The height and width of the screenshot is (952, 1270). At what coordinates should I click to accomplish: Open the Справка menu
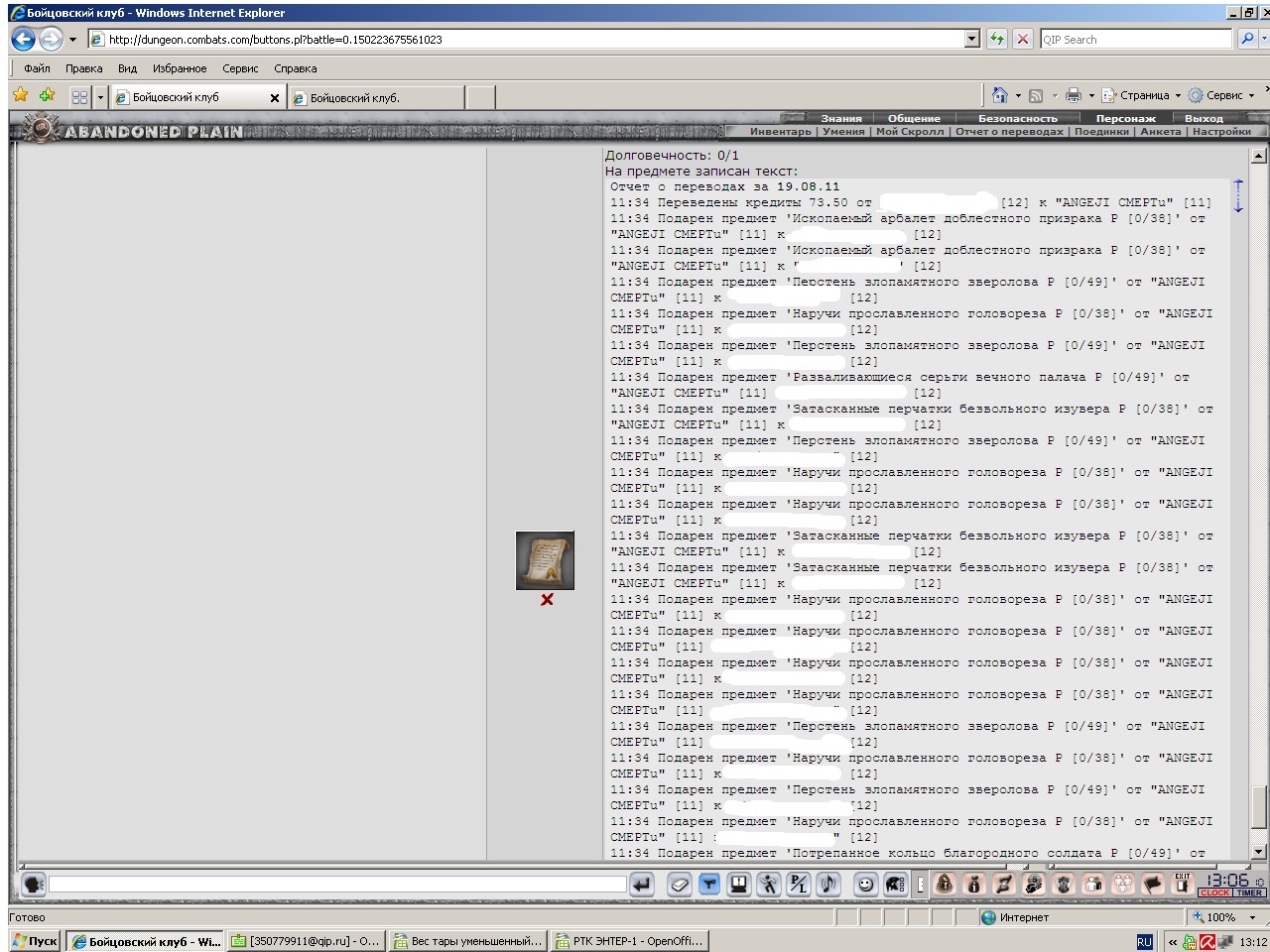(296, 68)
